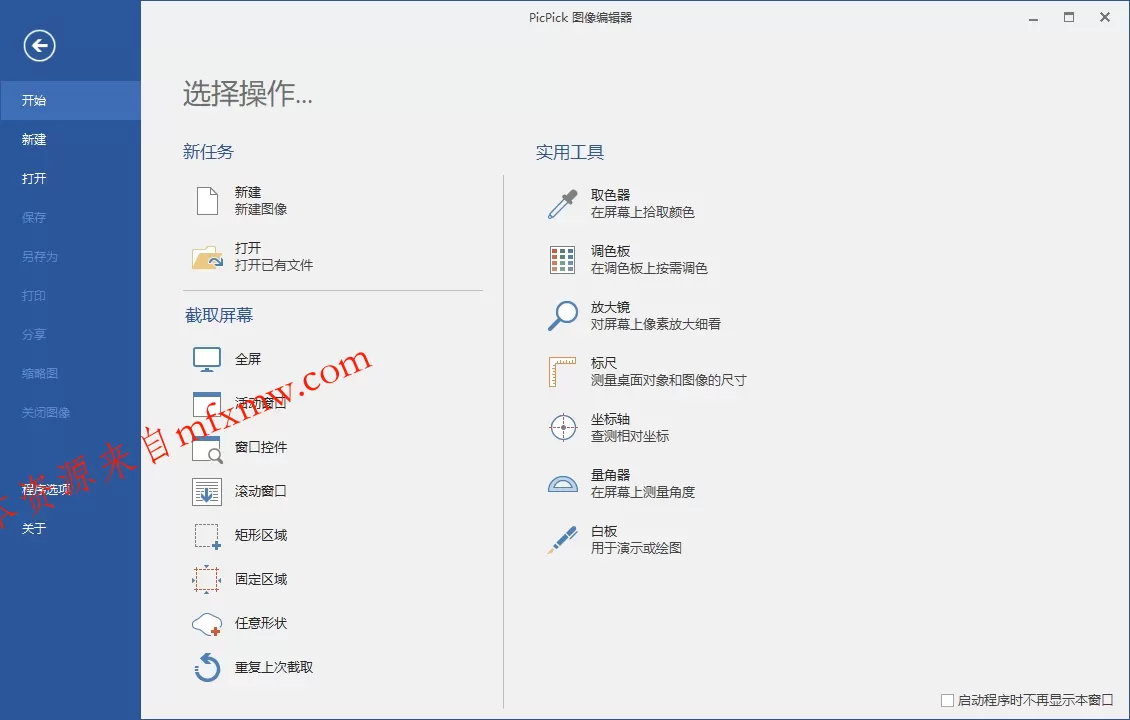Minimize the PicPick window

coord(1033,18)
